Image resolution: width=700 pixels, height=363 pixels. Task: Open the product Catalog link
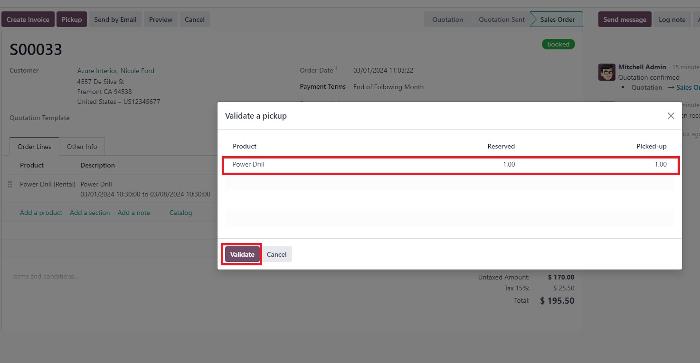click(x=181, y=213)
